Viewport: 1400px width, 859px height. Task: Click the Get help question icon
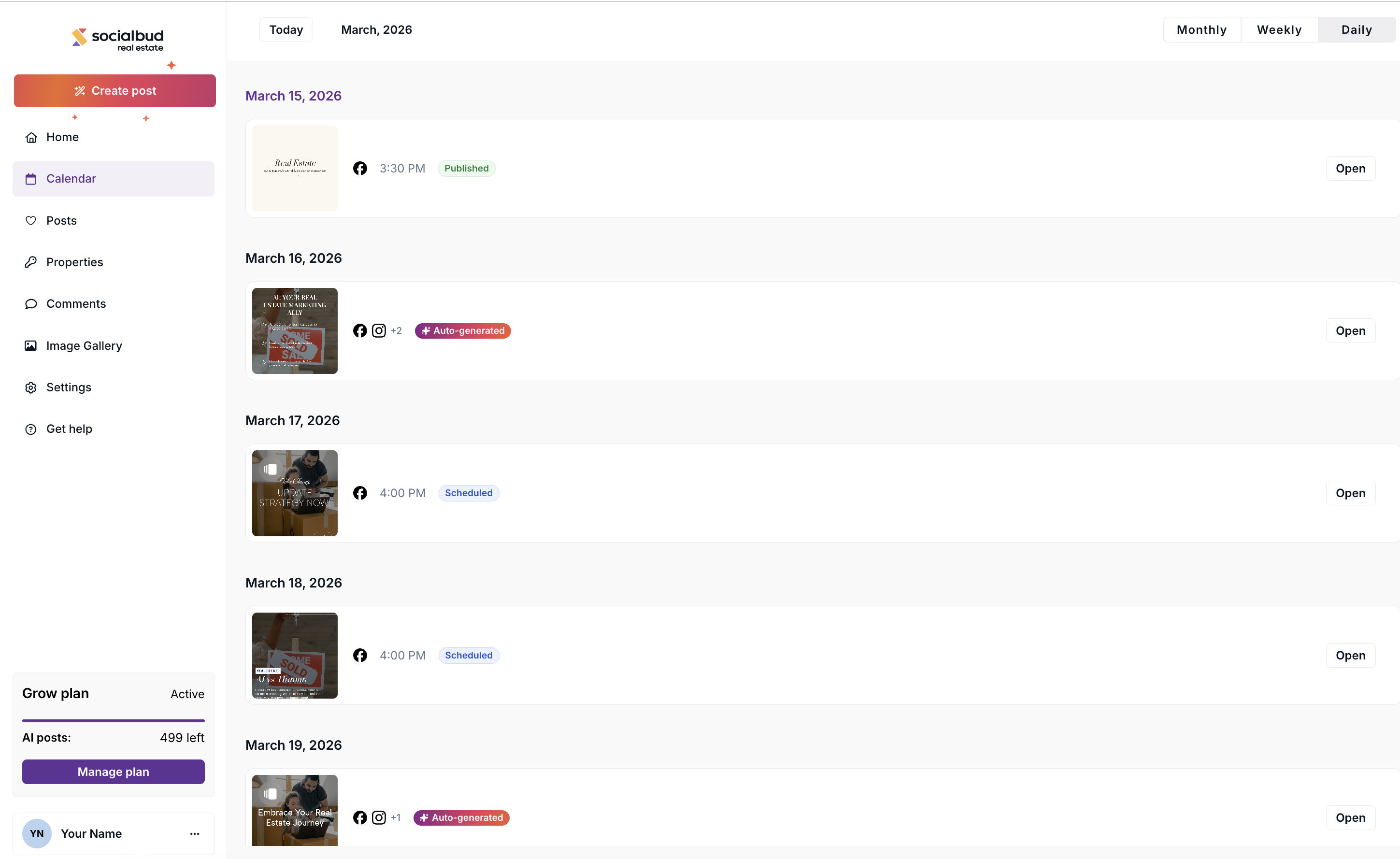tap(31, 429)
